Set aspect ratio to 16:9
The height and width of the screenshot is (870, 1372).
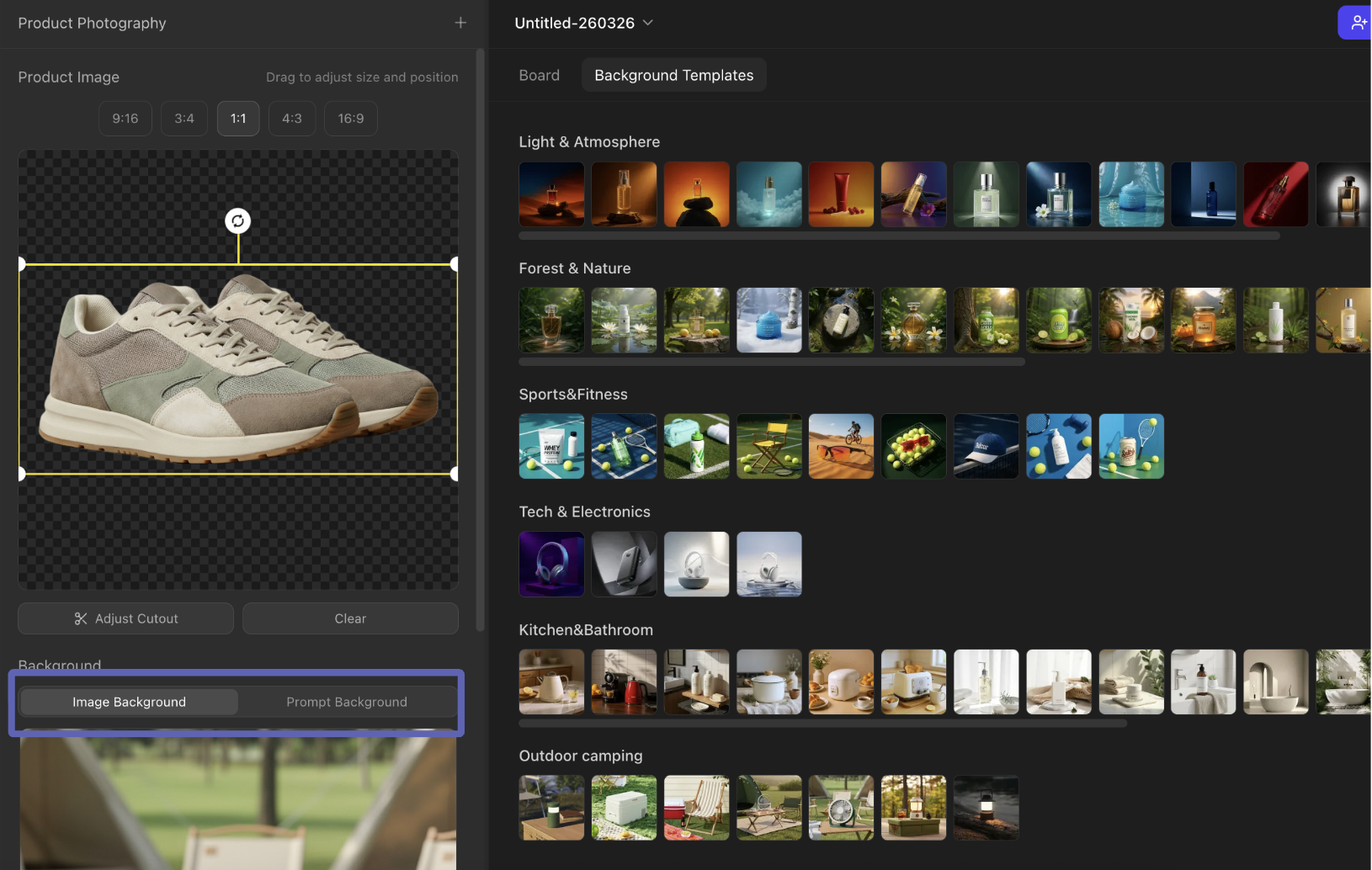tap(350, 119)
